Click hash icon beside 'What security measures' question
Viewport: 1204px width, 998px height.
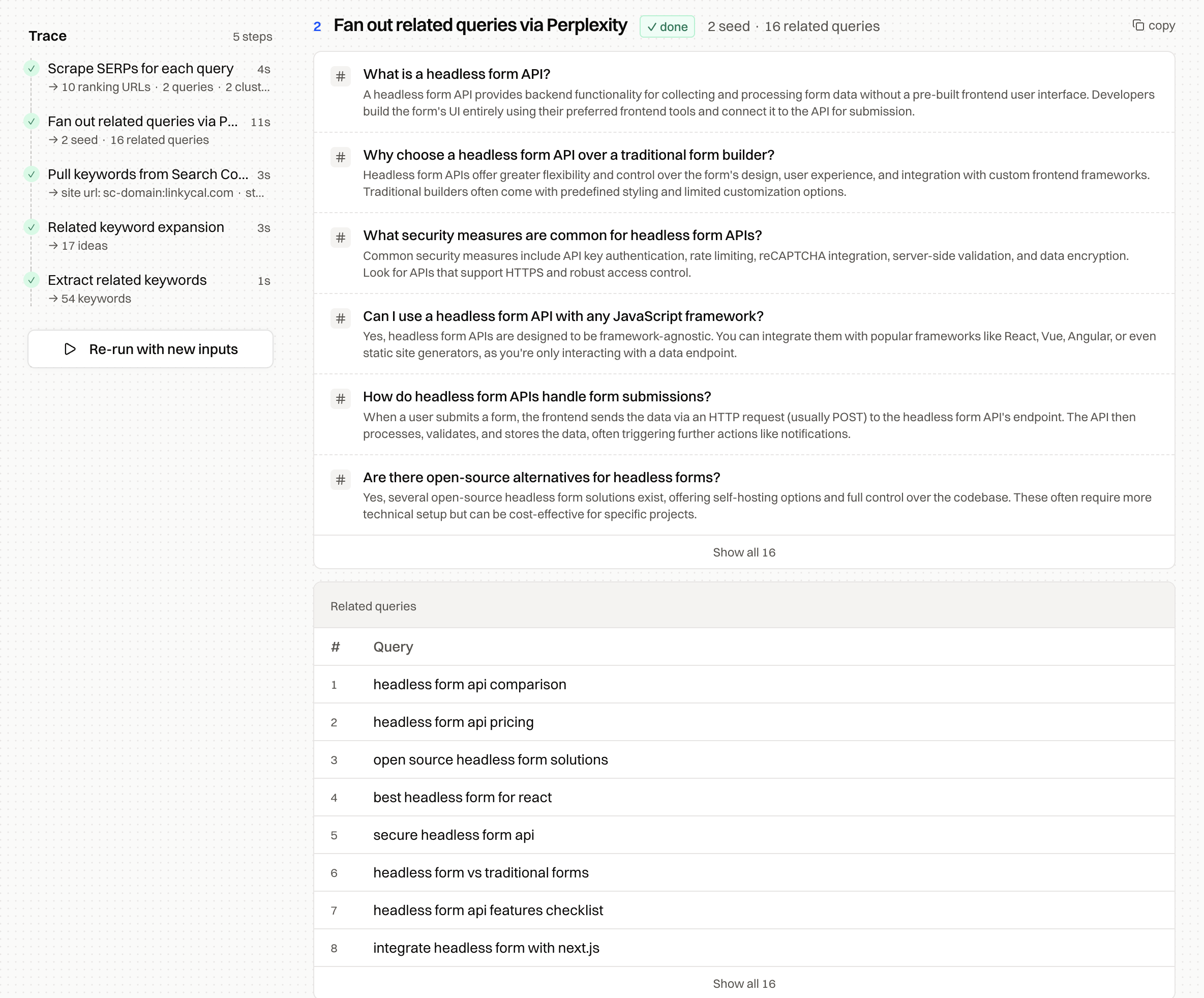click(x=341, y=238)
